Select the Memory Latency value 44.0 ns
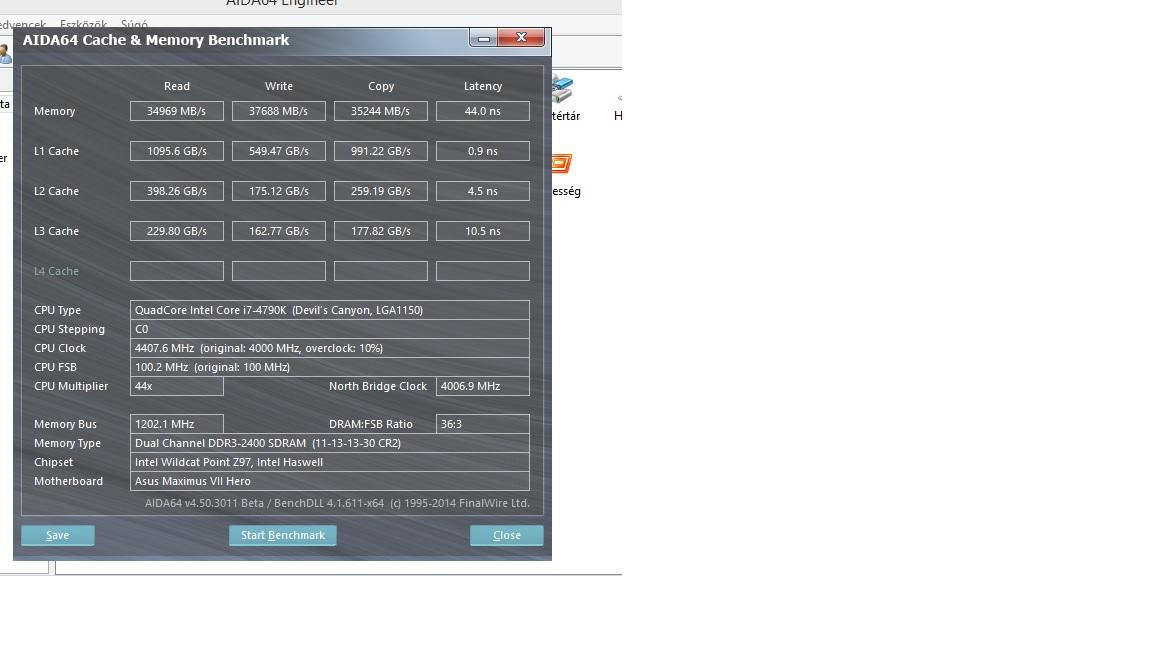Viewport: 1152px width, 648px height. coord(483,111)
